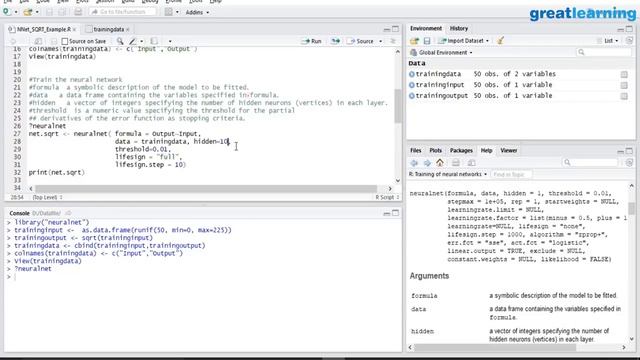The height and width of the screenshot is (360, 640).
Task: Open the Import Dataset dropdown
Action: tap(463, 41)
